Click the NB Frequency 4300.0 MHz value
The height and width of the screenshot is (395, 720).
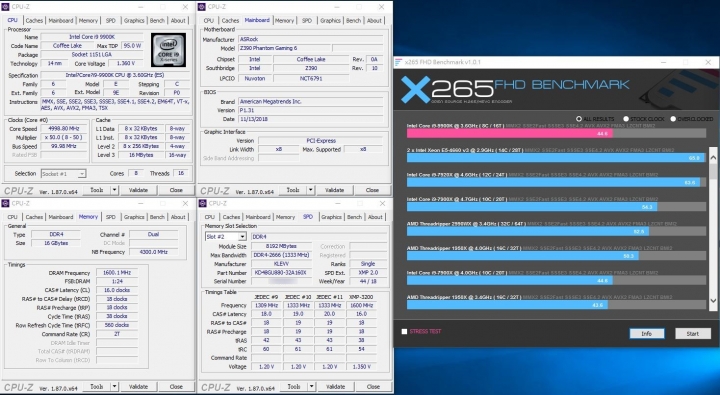(x=153, y=252)
